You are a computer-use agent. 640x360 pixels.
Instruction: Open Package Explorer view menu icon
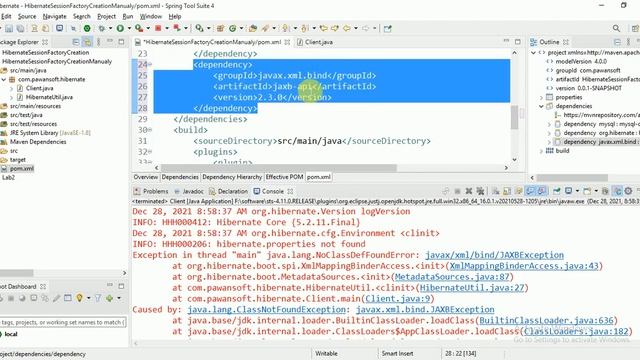[x=98, y=42]
